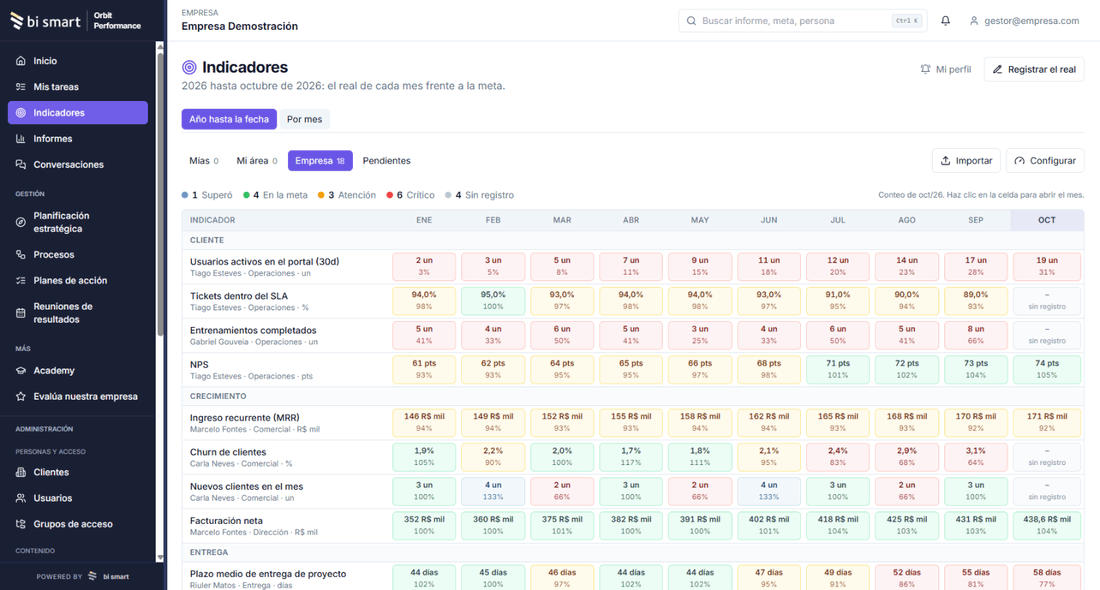Click the Churn de clientes indicator name
The width and height of the screenshot is (1100, 590).
(228, 452)
